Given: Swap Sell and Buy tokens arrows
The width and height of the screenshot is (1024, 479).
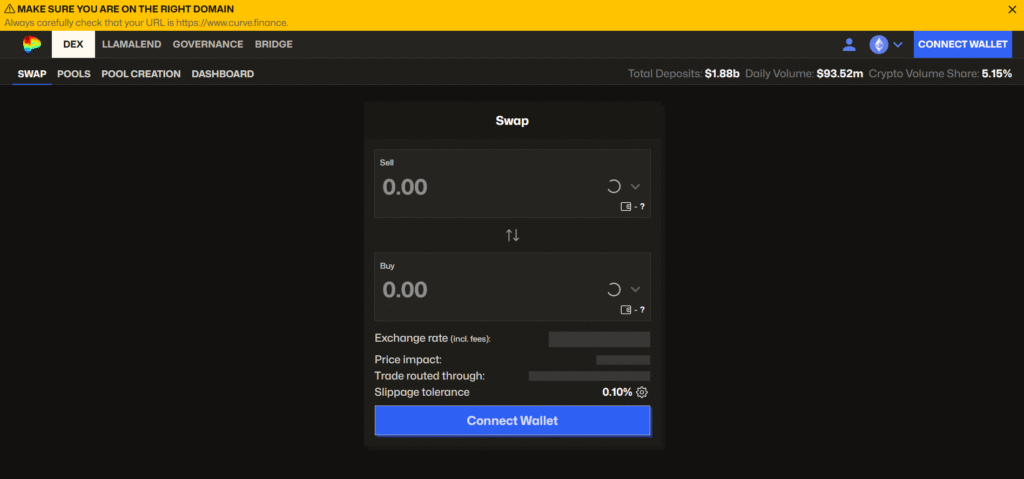Looking at the screenshot, I should coord(513,235).
